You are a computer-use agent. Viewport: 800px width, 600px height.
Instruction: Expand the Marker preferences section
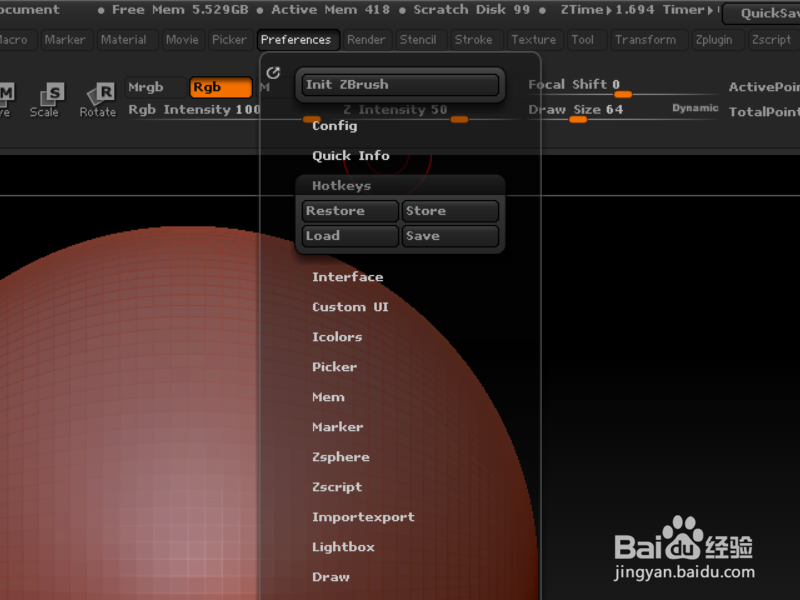tap(337, 427)
